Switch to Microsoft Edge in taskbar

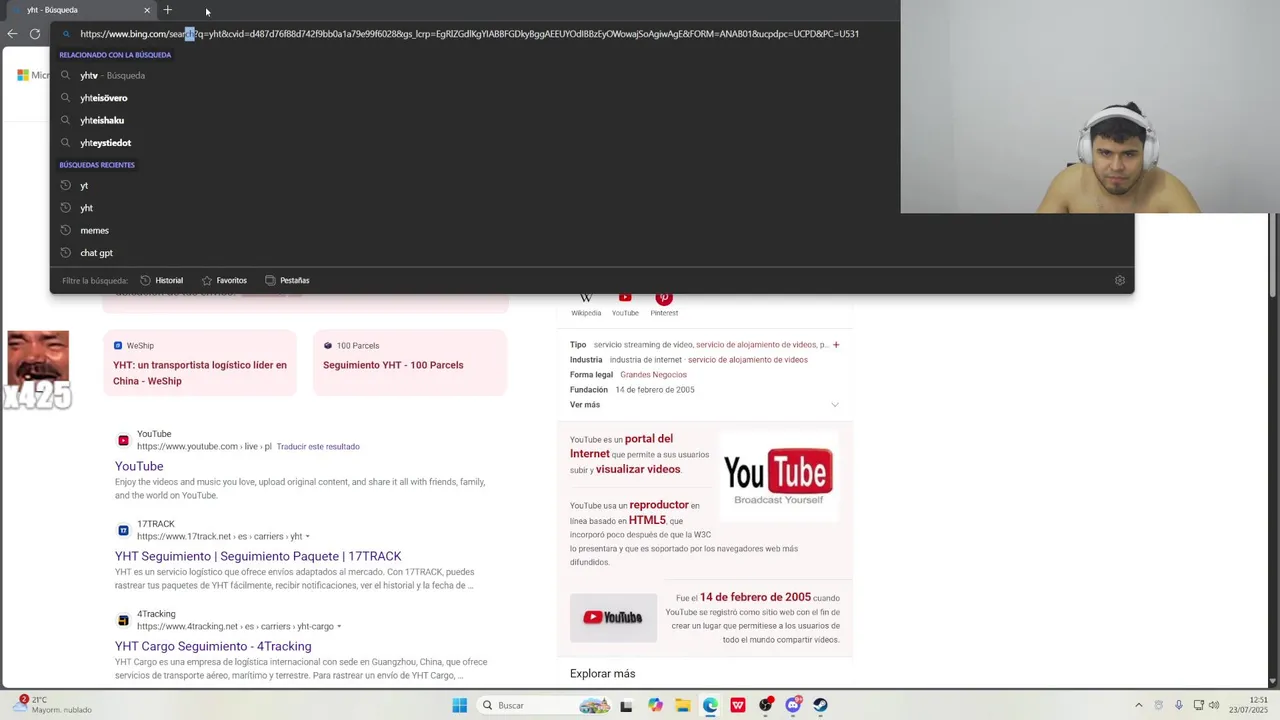click(710, 705)
